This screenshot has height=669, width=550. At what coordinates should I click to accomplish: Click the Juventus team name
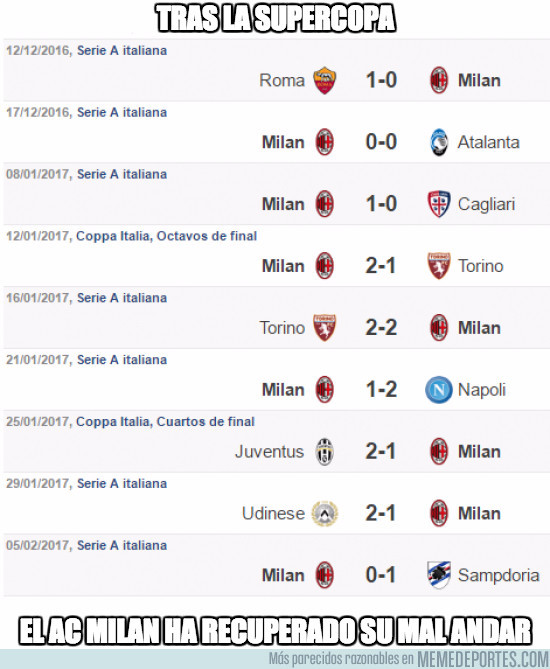click(269, 451)
